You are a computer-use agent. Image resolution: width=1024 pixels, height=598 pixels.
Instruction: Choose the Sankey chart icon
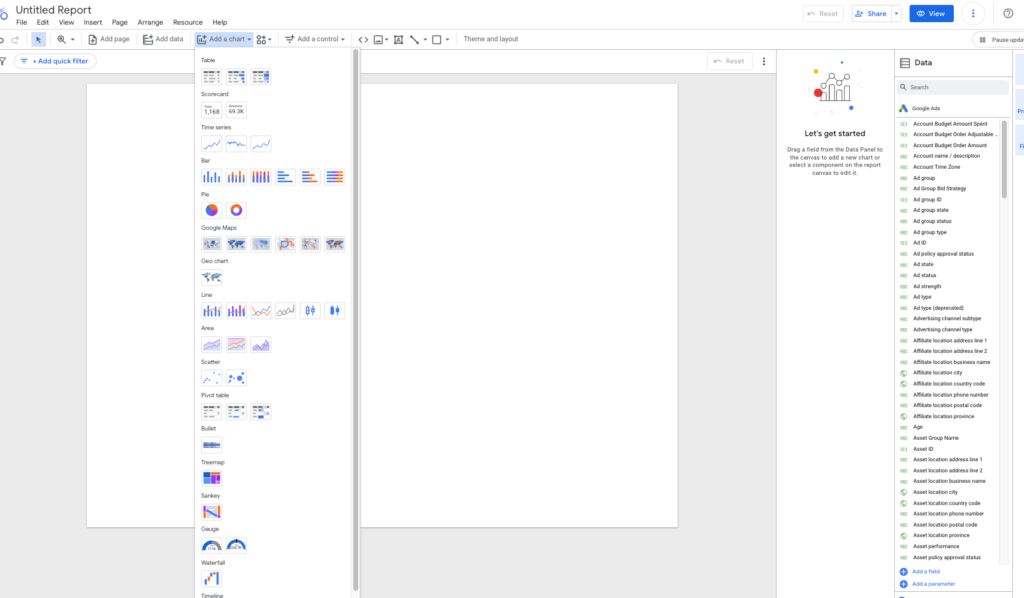click(212, 512)
